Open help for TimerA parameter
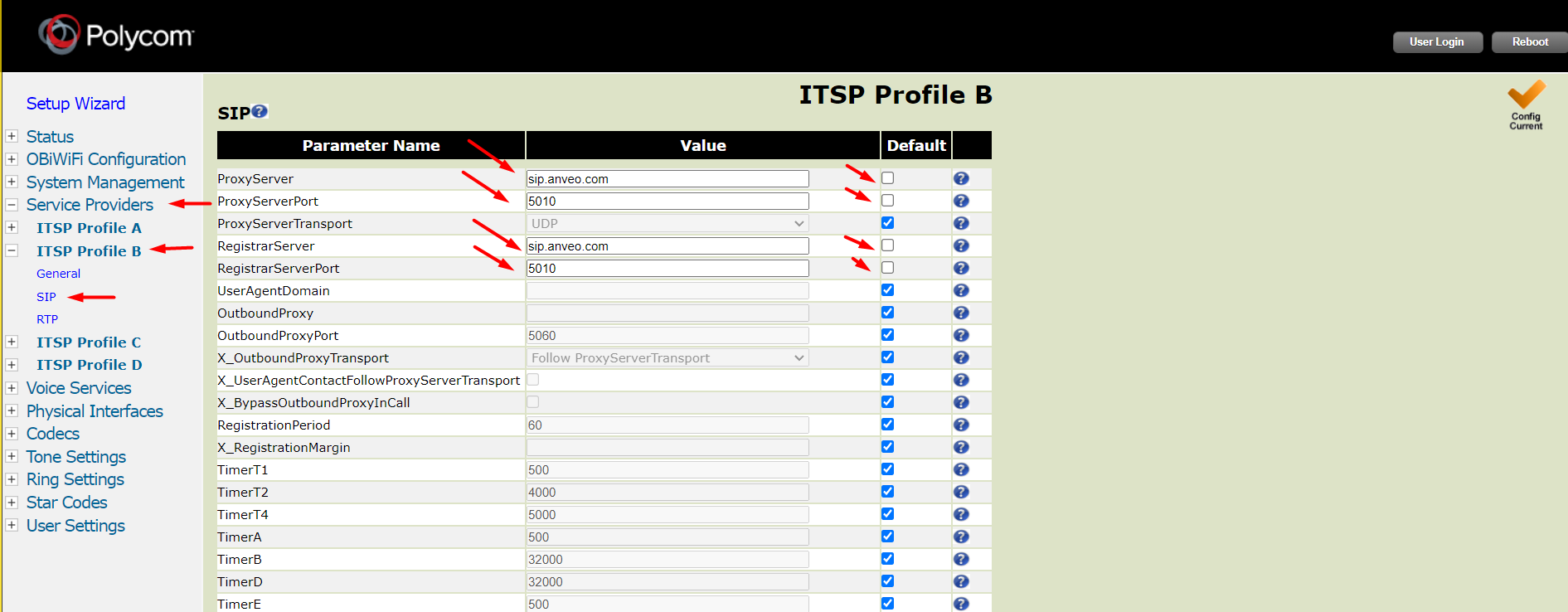The height and width of the screenshot is (612, 1568). 961,537
